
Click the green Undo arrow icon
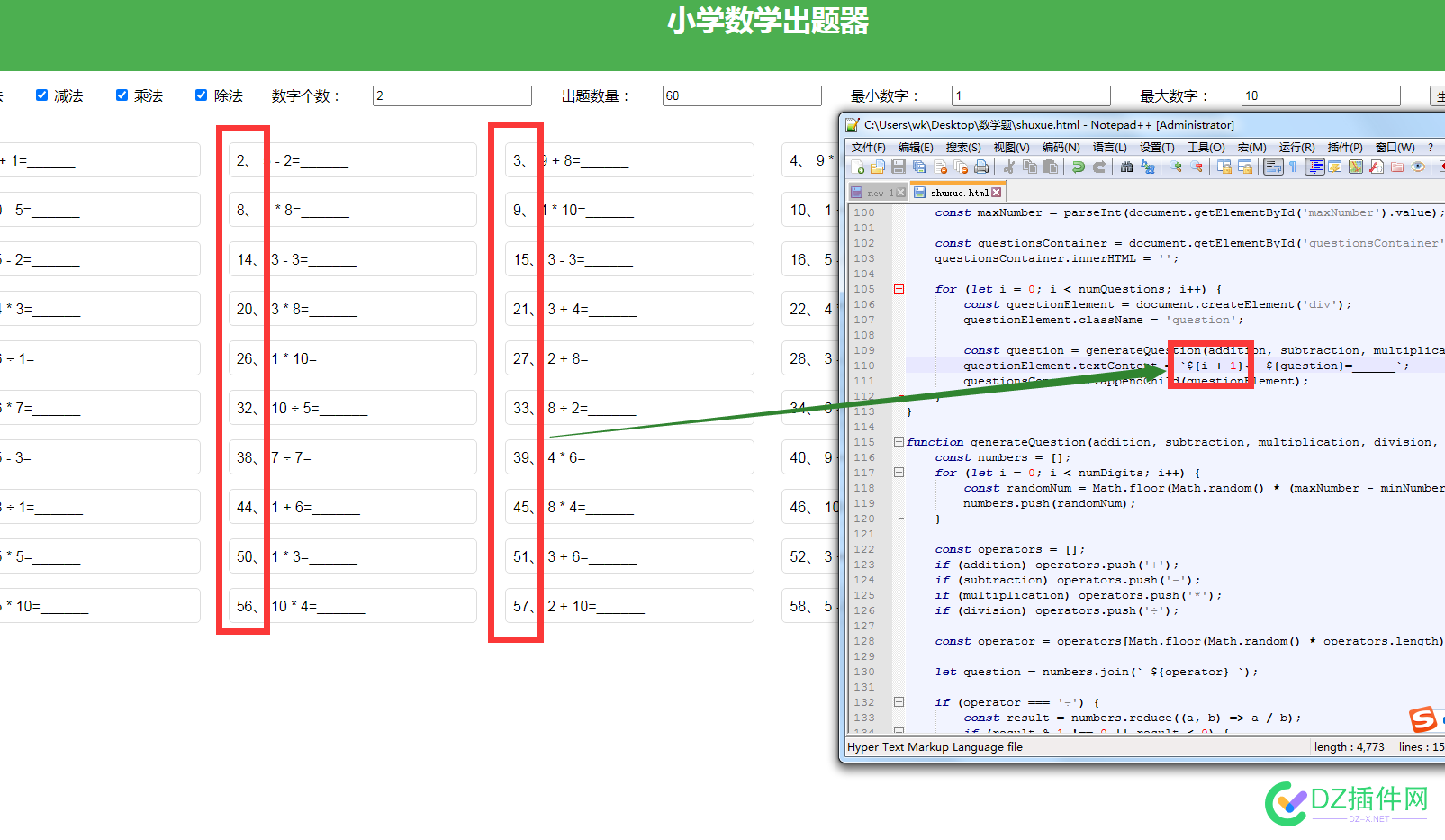1078,167
